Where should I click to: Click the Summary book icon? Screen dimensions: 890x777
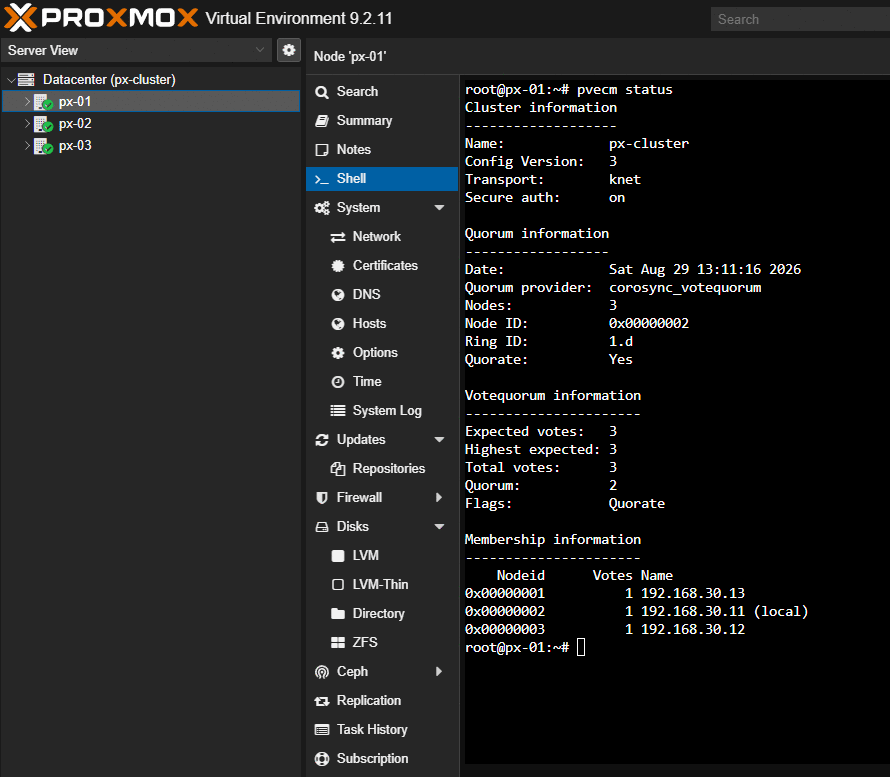(322, 121)
